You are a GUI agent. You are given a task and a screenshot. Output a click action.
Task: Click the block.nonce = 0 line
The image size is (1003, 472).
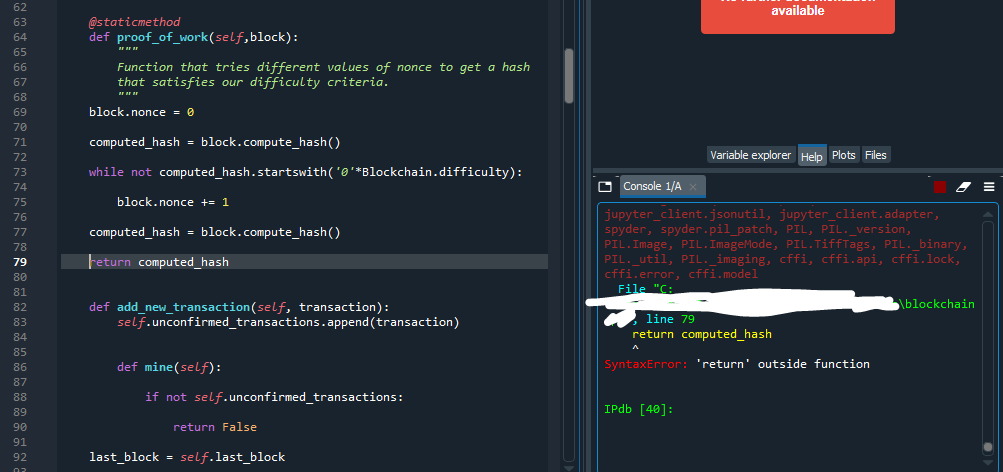(x=141, y=112)
